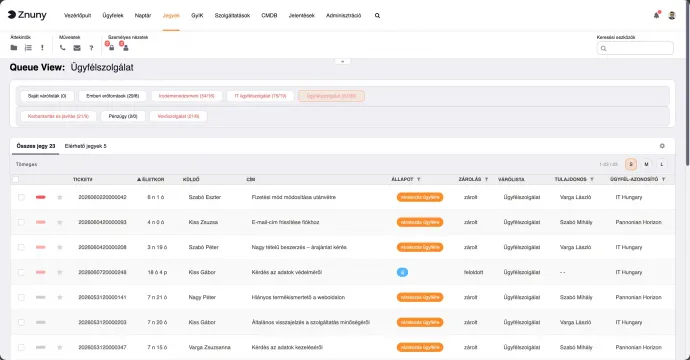Create a new email ticket
Image resolution: width=690 pixels, height=360 pixels.
(x=77, y=48)
